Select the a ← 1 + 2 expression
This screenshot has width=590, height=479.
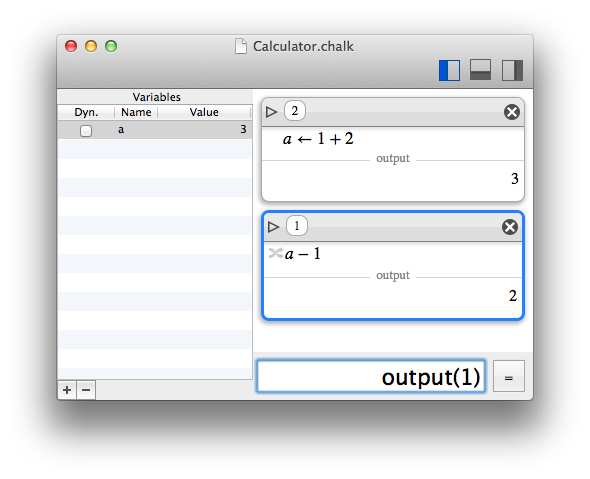click(318, 139)
